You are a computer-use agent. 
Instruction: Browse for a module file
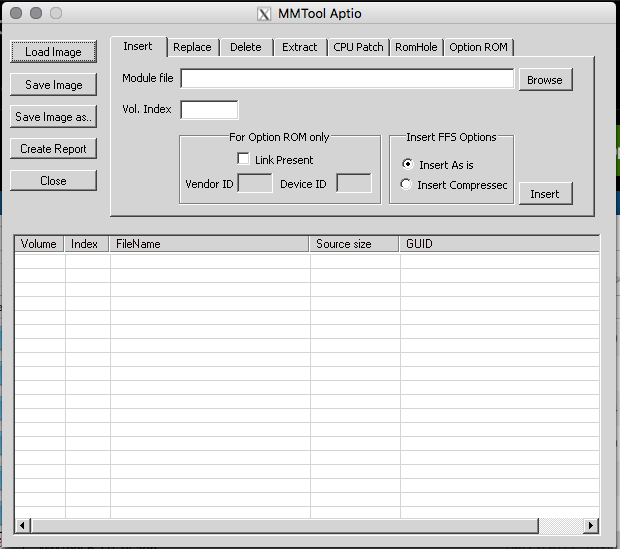[545, 80]
